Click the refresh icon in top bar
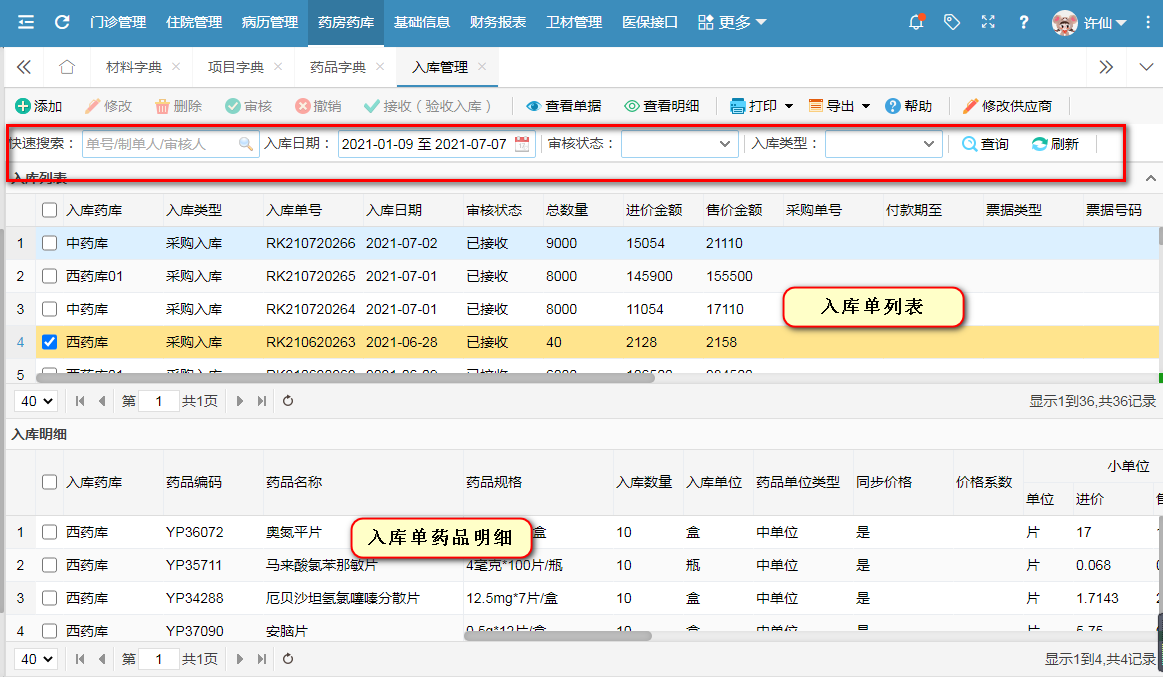The height and width of the screenshot is (677, 1163). click(x=62, y=22)
